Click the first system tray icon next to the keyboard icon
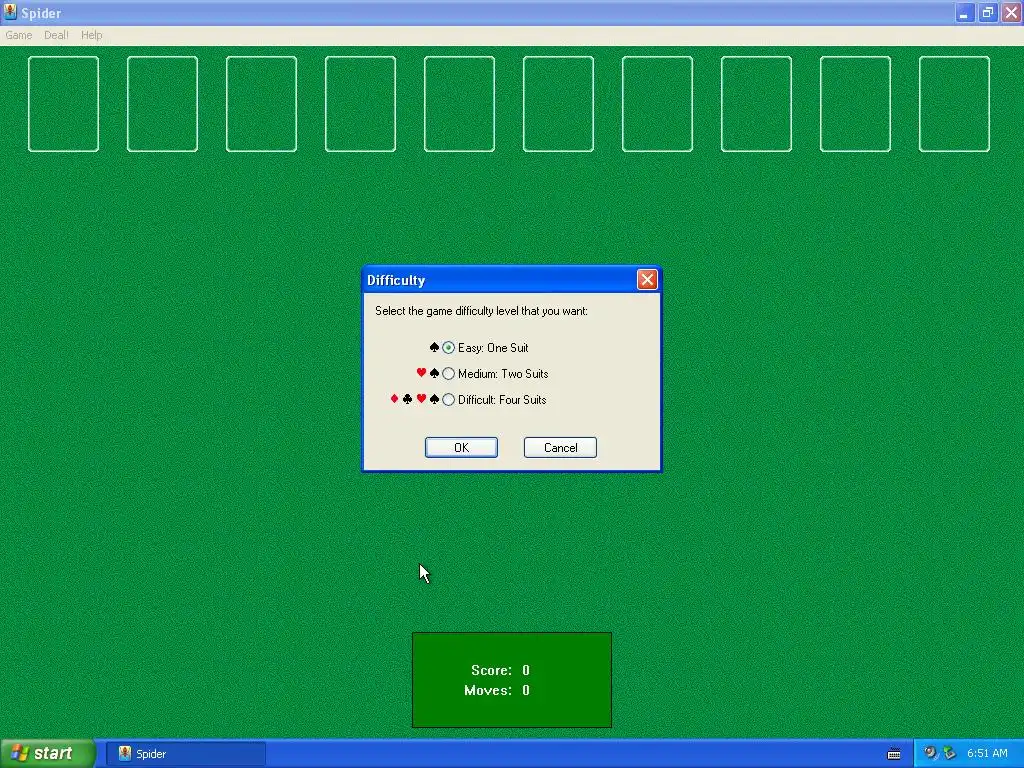 tap(930, 753)
